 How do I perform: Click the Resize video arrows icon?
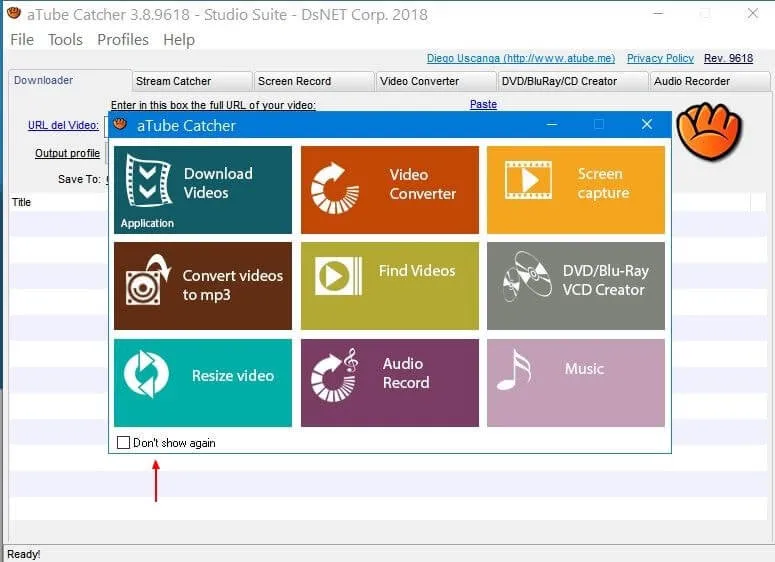click(x=146, y=374)
